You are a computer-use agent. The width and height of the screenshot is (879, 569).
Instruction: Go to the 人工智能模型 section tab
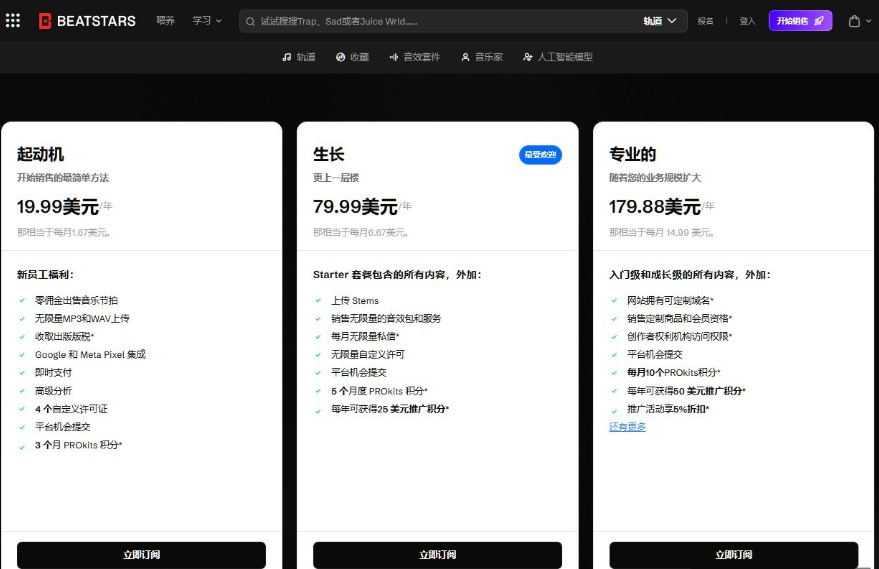558,57
